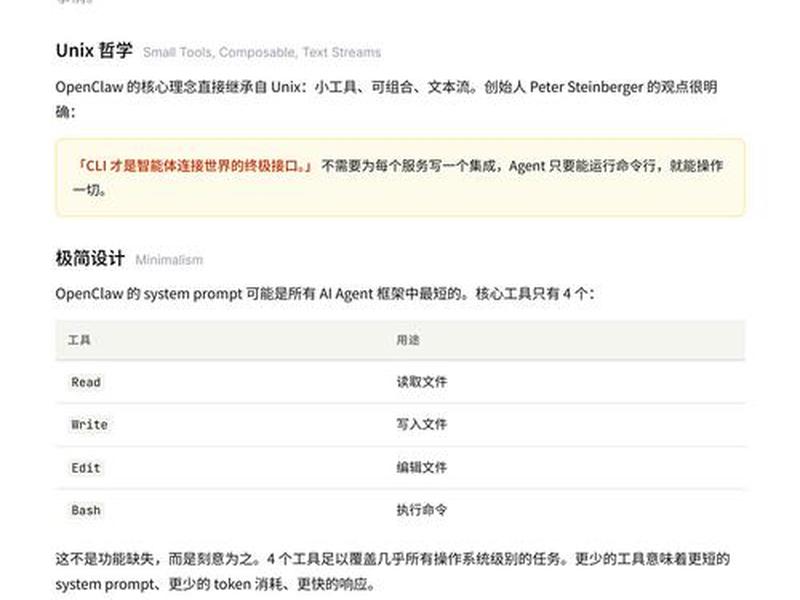
Task: Click the sentence "核心工具只有 4 个"
Action: click(x=535, y=294)
